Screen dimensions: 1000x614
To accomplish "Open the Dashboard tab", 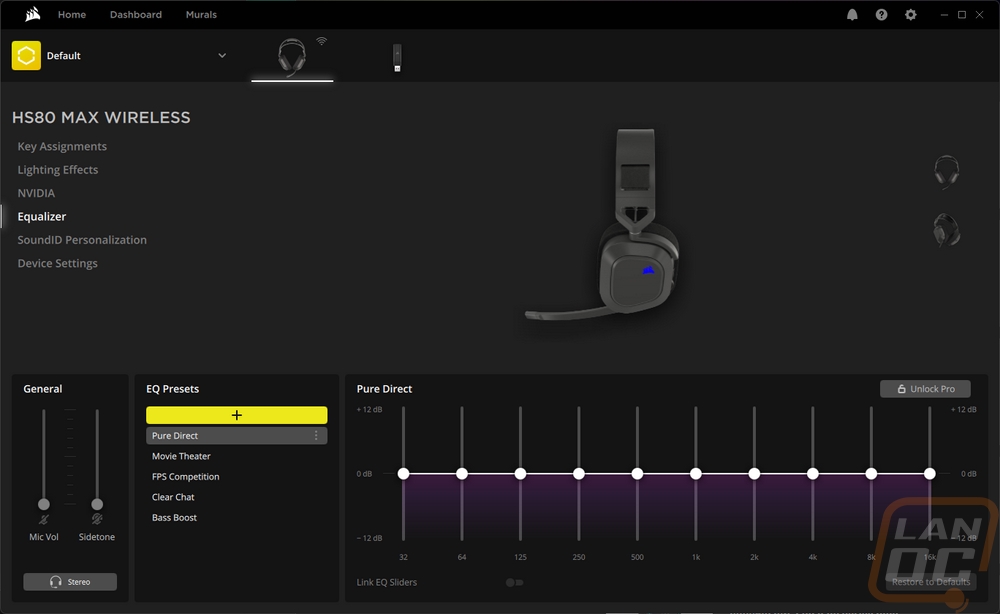I will tap(136, 15).
